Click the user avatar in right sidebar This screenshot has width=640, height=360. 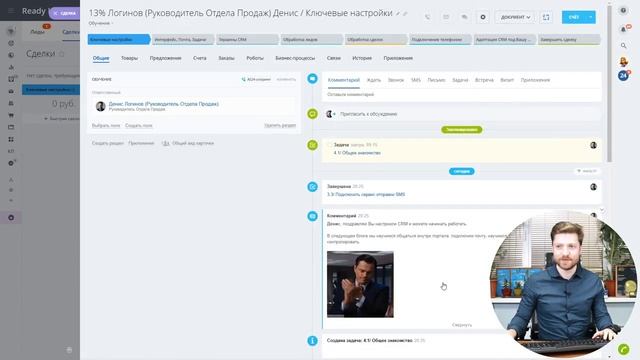point(623,62)
